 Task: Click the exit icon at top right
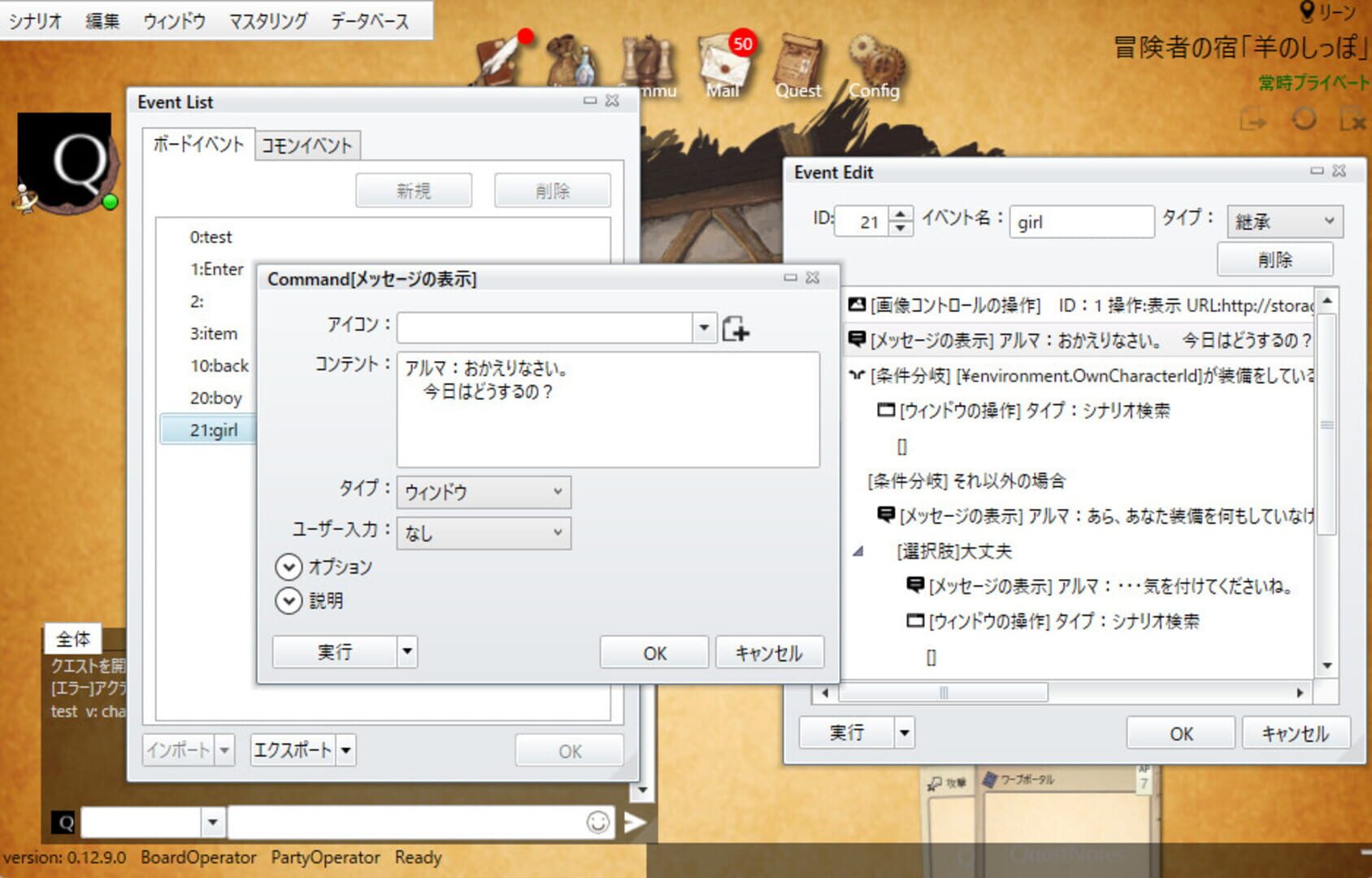[1352, 120]
